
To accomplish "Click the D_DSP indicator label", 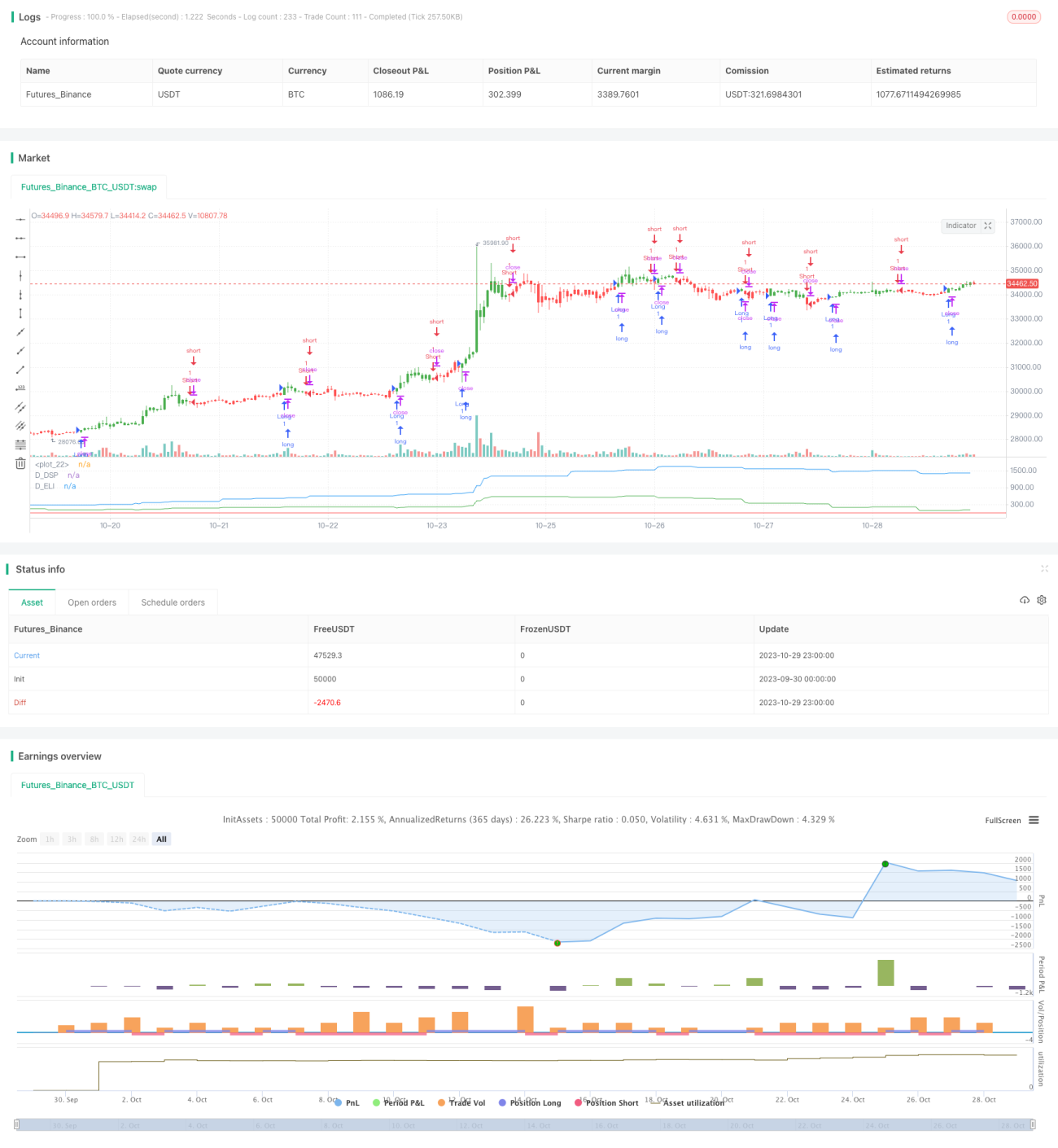I will pyautogui.click(x=46, y=475).
